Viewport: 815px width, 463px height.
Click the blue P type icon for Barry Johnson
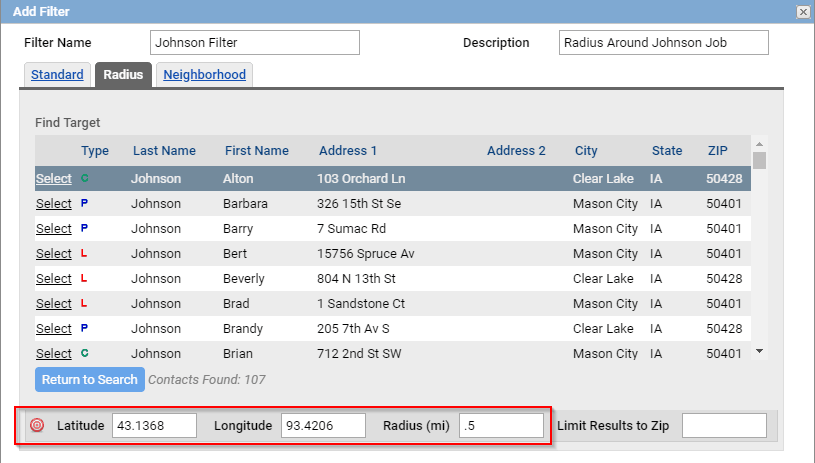pyautogui.click(x=84, y=228)
